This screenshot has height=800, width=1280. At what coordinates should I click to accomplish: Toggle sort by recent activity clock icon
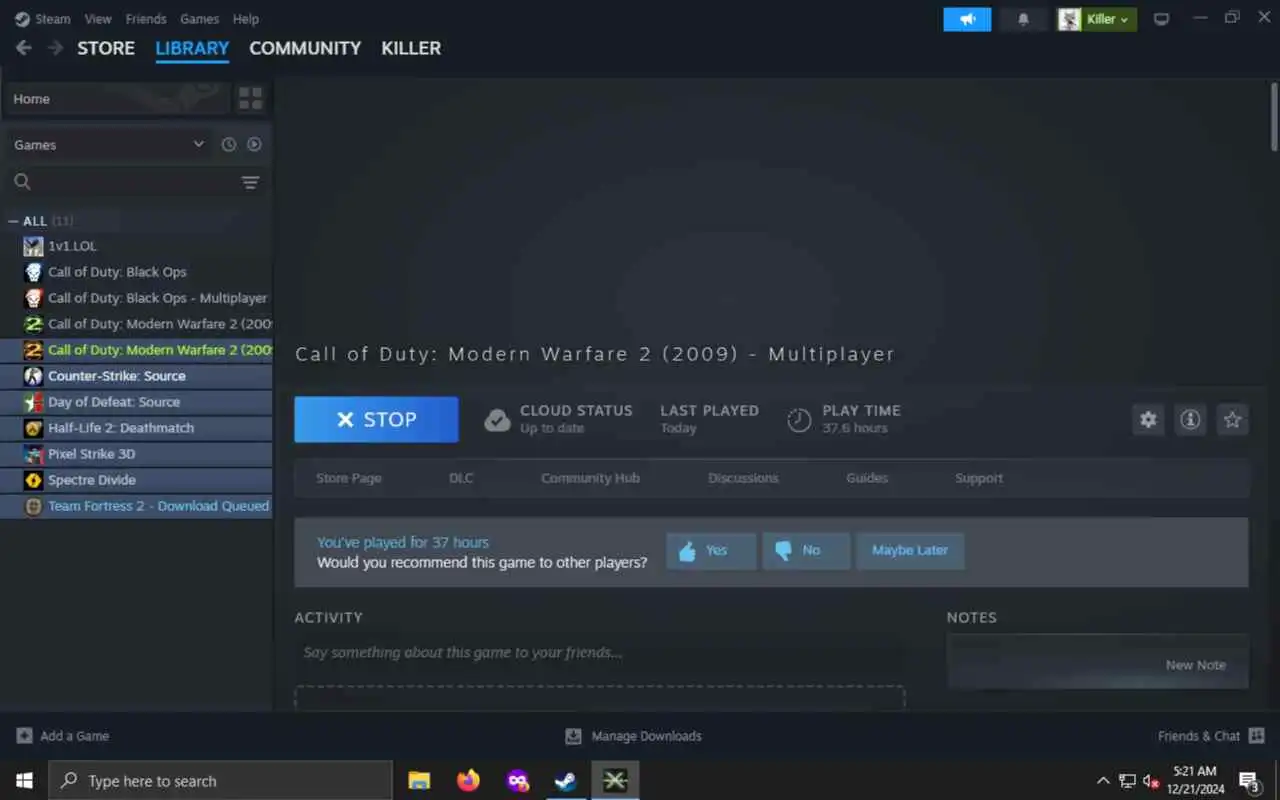229,145
